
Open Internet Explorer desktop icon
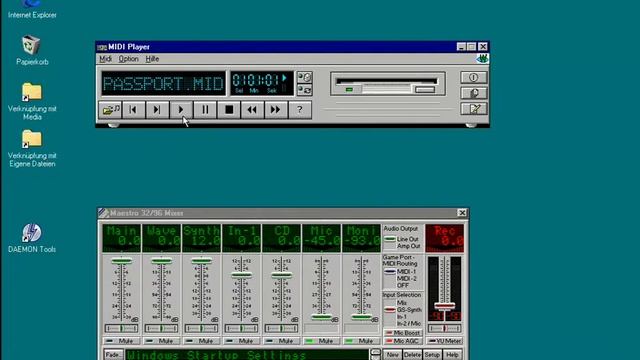coord(32,9)
